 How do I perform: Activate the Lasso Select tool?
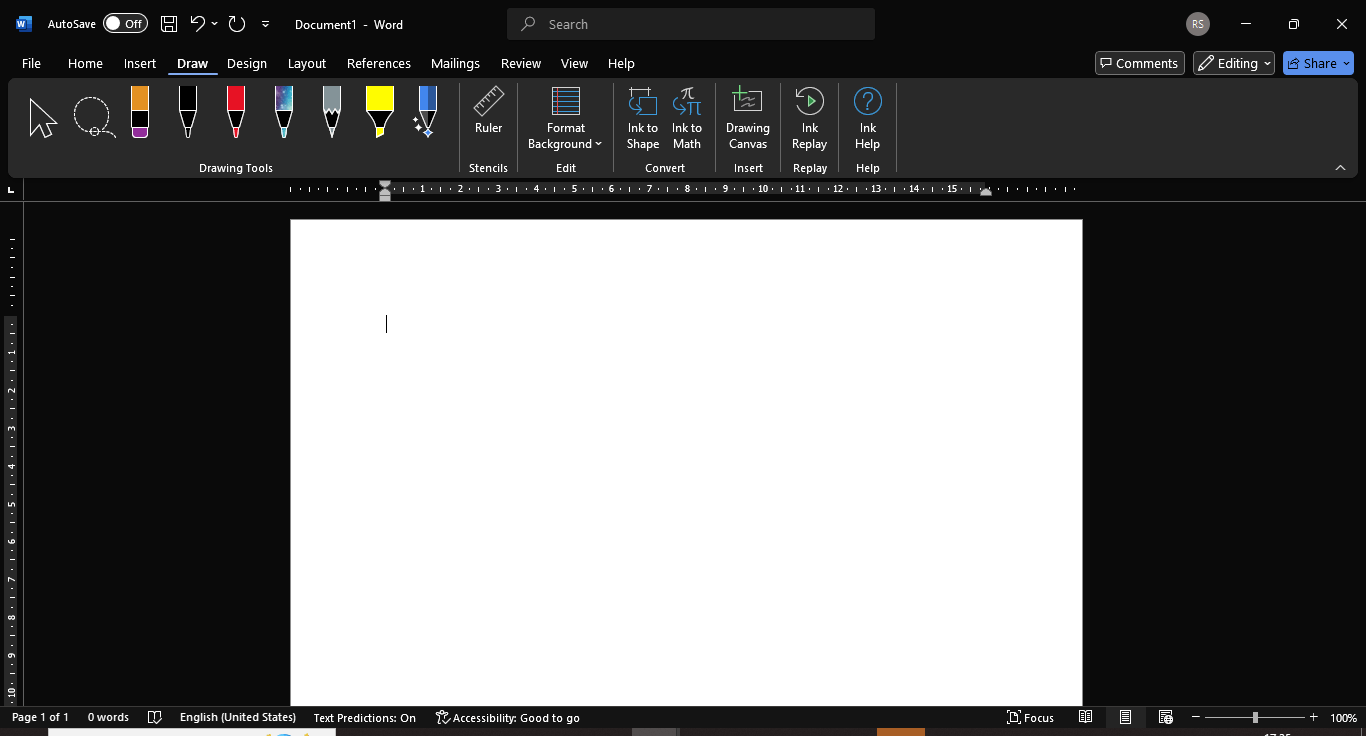[x=94, y=118]
